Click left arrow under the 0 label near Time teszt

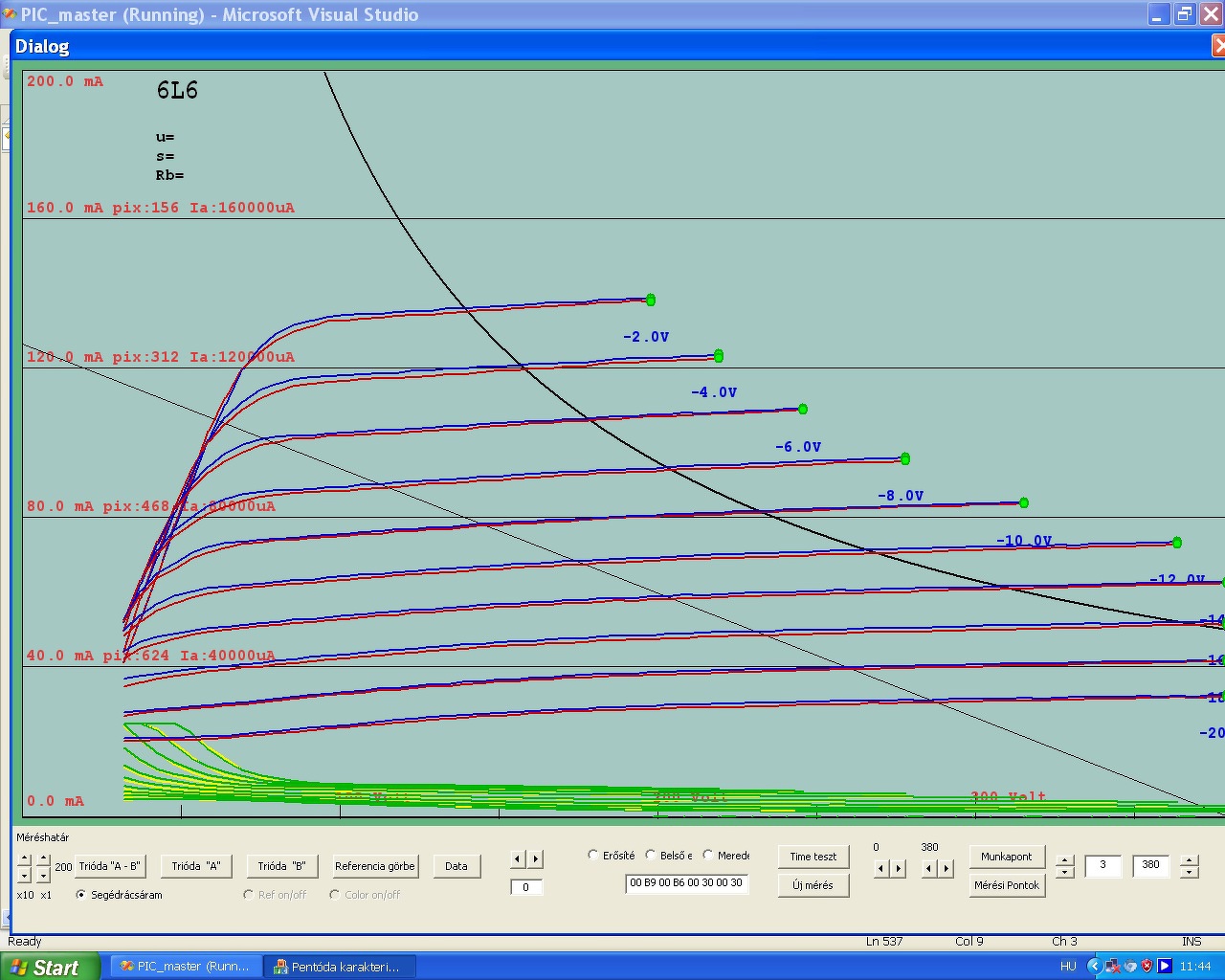point(881,869)
